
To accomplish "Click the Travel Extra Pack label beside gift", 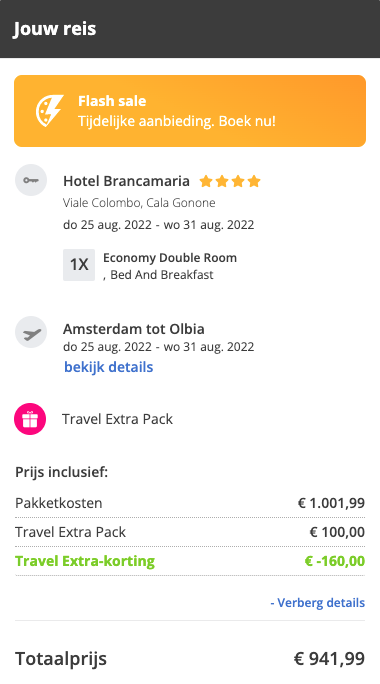I will (117, 419).
